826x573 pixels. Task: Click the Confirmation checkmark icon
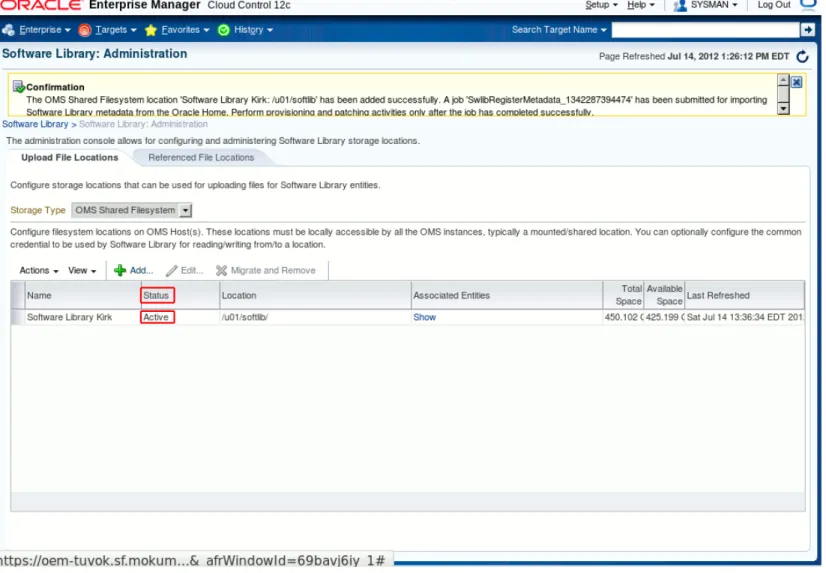click(x=18, y=86)
